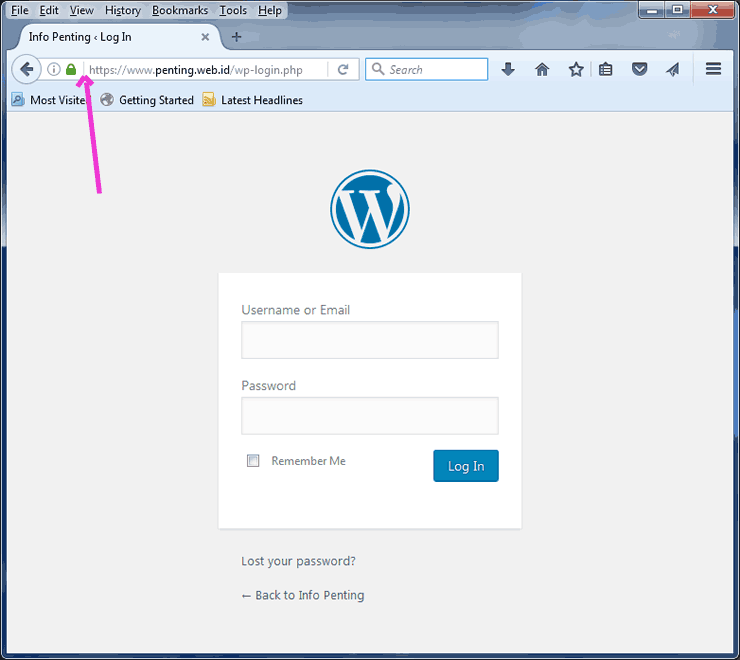Open the site information (i) icon

click(x=54, y=69)
